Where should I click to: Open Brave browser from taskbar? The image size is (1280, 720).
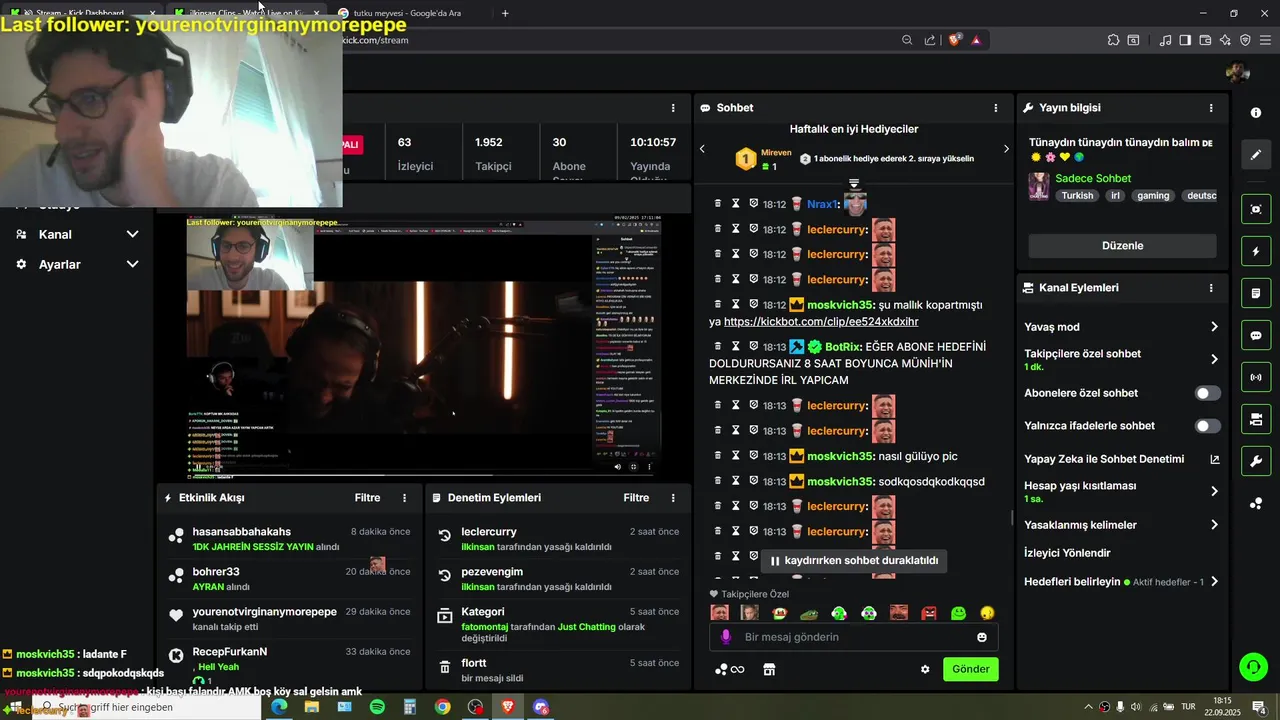click(x=508, y=707)
